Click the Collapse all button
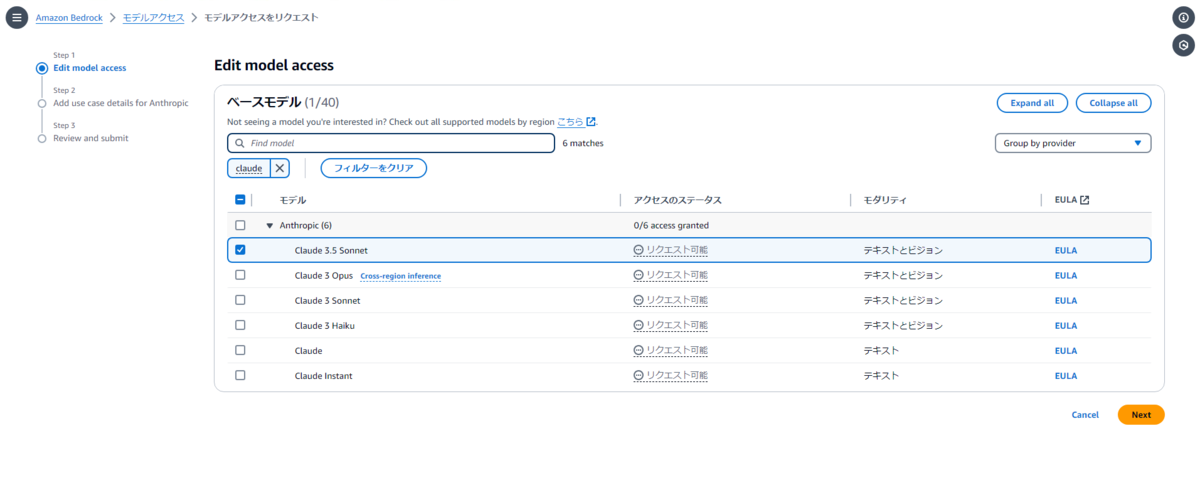 (x=1113, y=103)
